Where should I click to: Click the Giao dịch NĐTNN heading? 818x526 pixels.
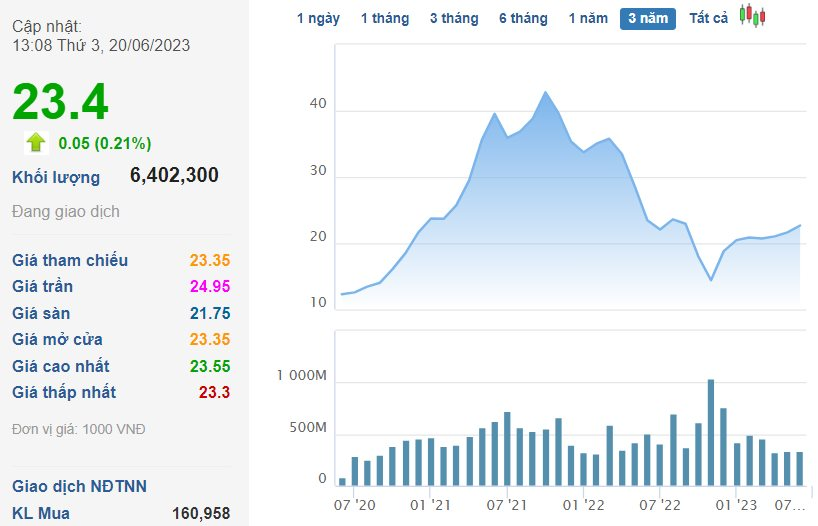[x=79, y=486]
